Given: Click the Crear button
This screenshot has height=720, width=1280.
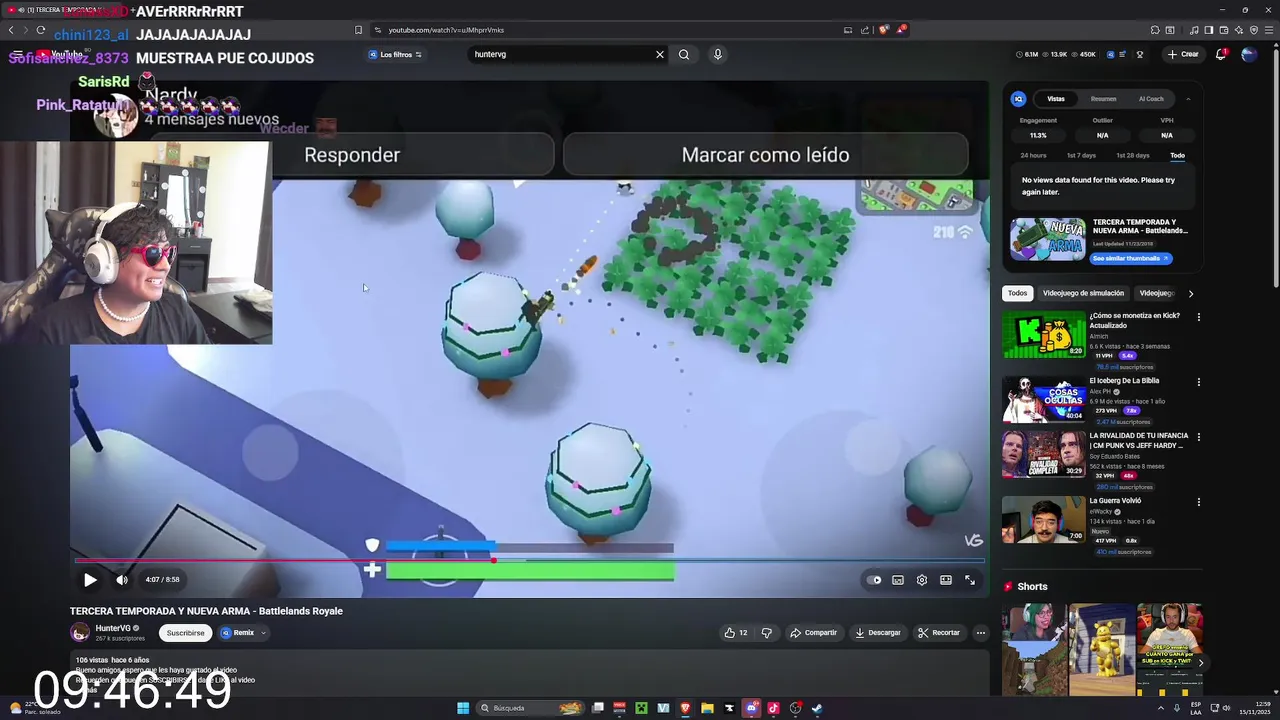Looking at the screenshot, I should pyautogui.click(x=1182, y=54).
